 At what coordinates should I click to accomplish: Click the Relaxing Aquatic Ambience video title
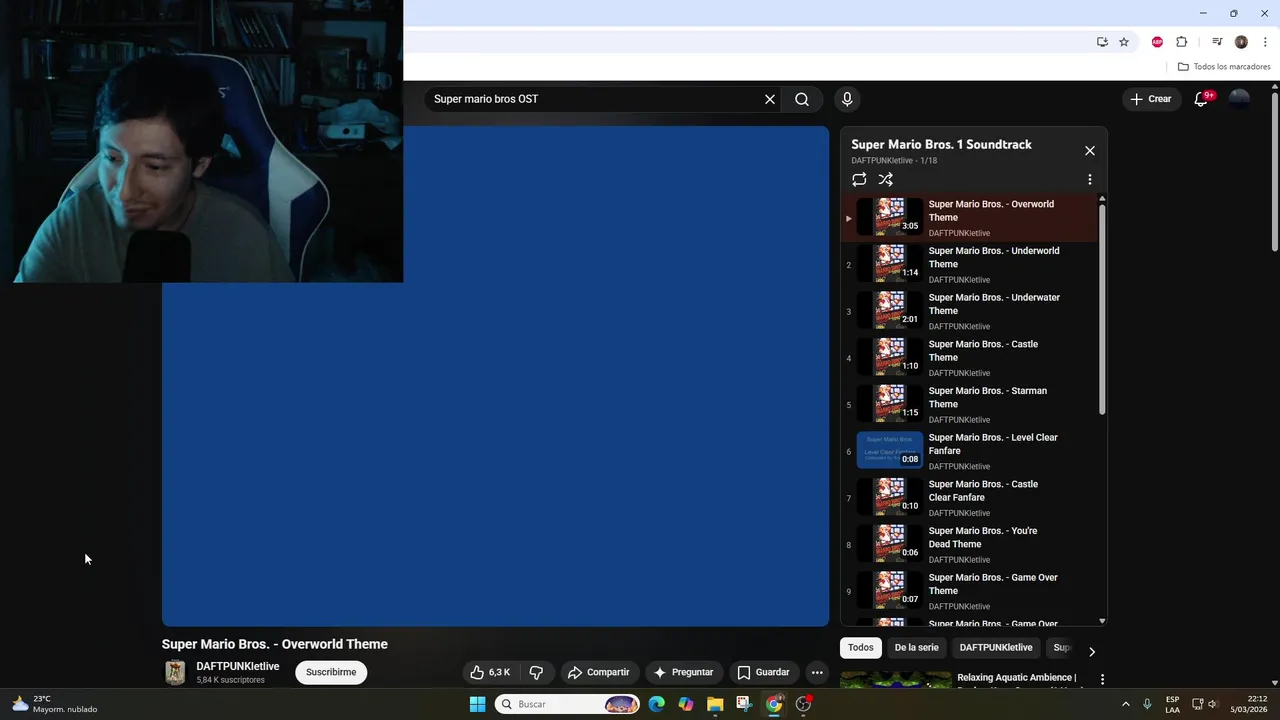pyautogui.click(x=1019, y=679)
